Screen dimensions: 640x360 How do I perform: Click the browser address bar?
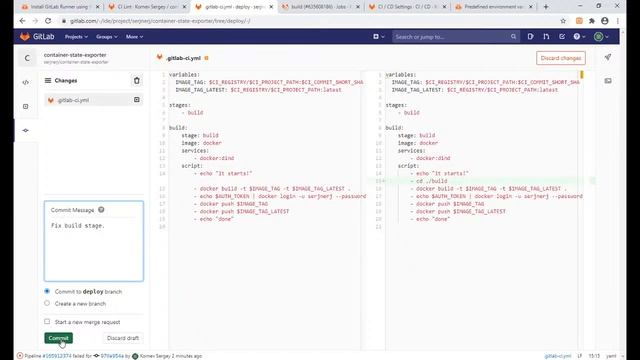click(x=310, y=21)
